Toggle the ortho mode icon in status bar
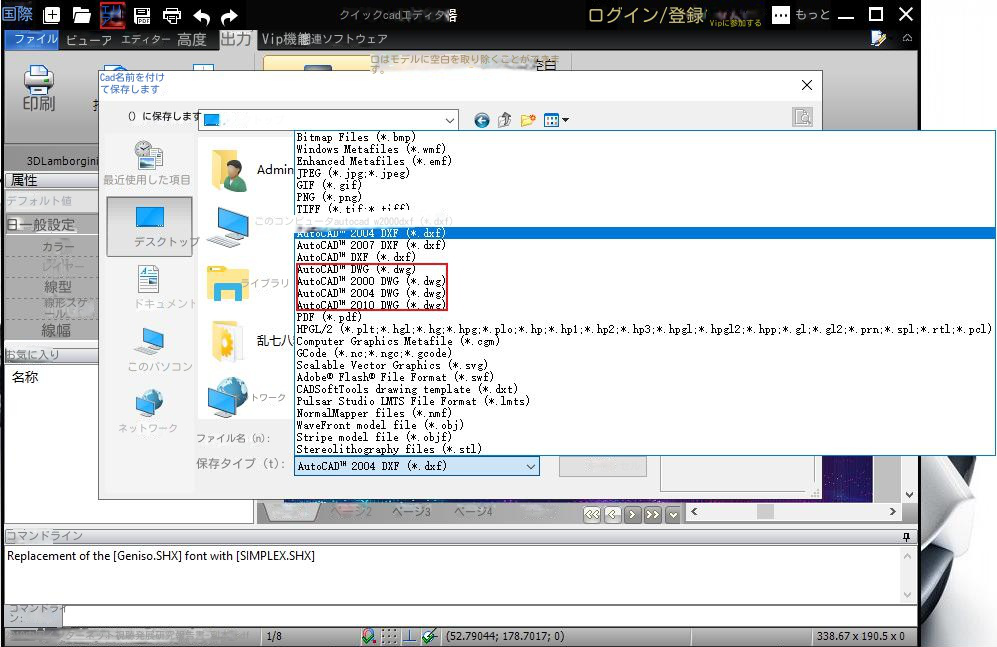 (x=410, y=636)
